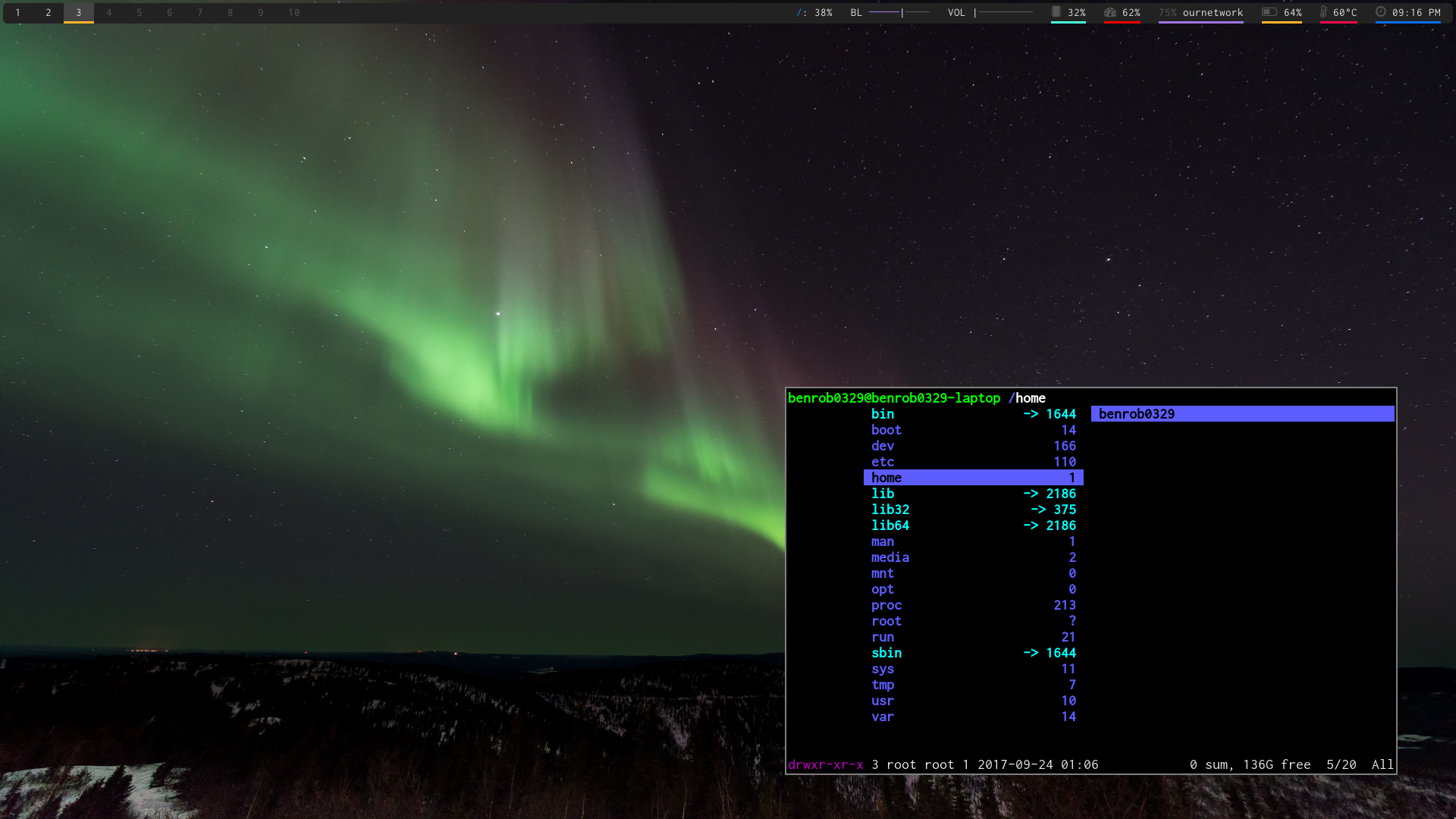Click the CPU gauge icon showing 62%
The width and height of the screenshot is (1456, 819).
1110,12
